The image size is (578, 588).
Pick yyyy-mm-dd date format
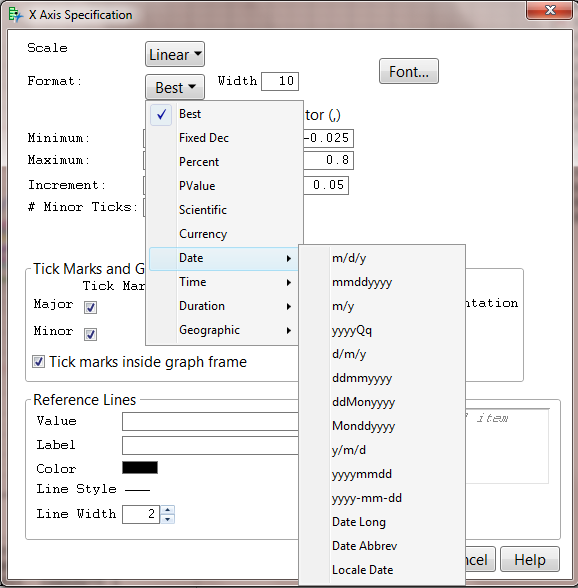click(382, 498)
